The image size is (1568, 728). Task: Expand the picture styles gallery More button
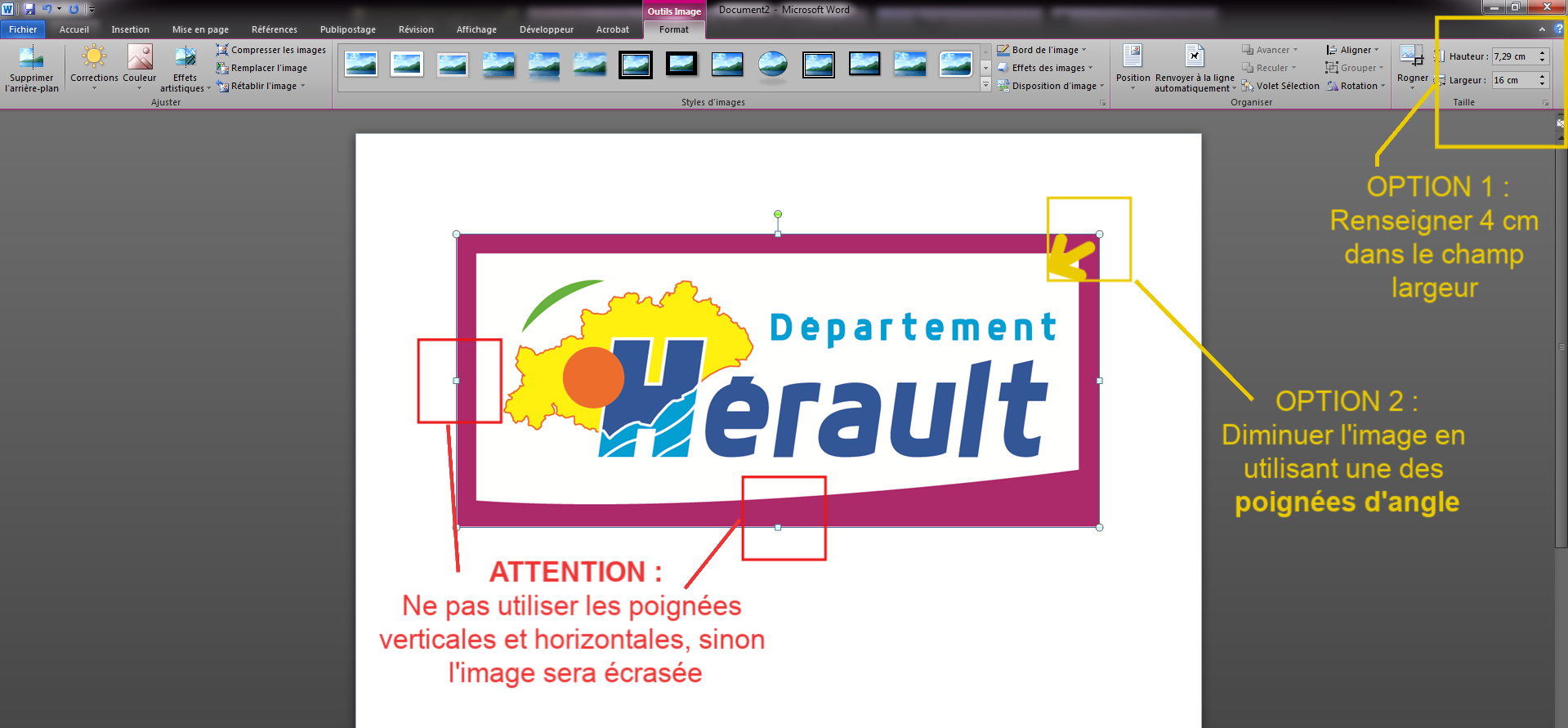click(985, 85)
